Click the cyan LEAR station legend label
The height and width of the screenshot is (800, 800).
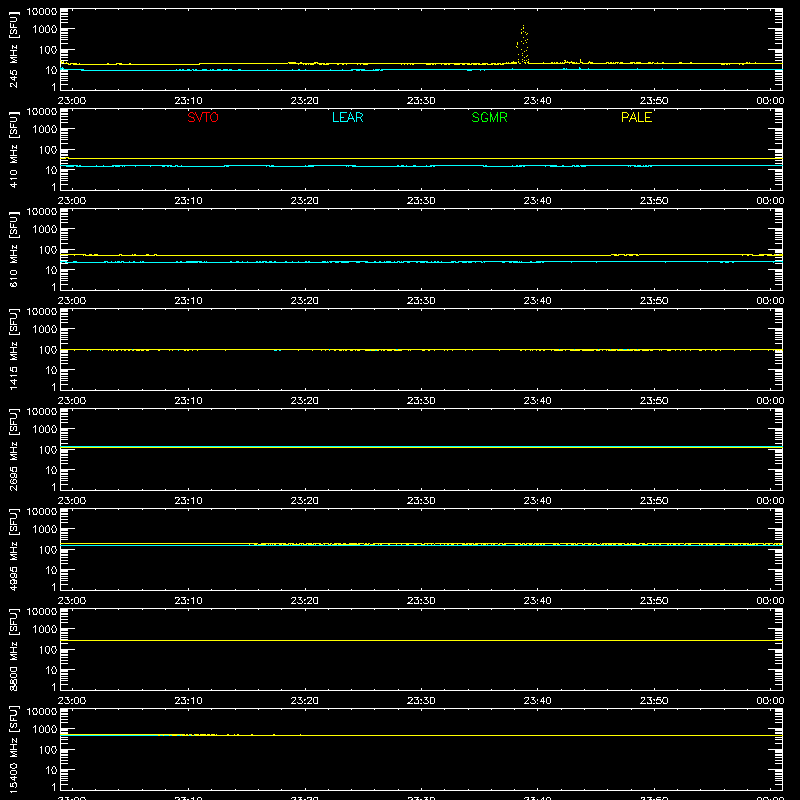(x=347, y=117)
